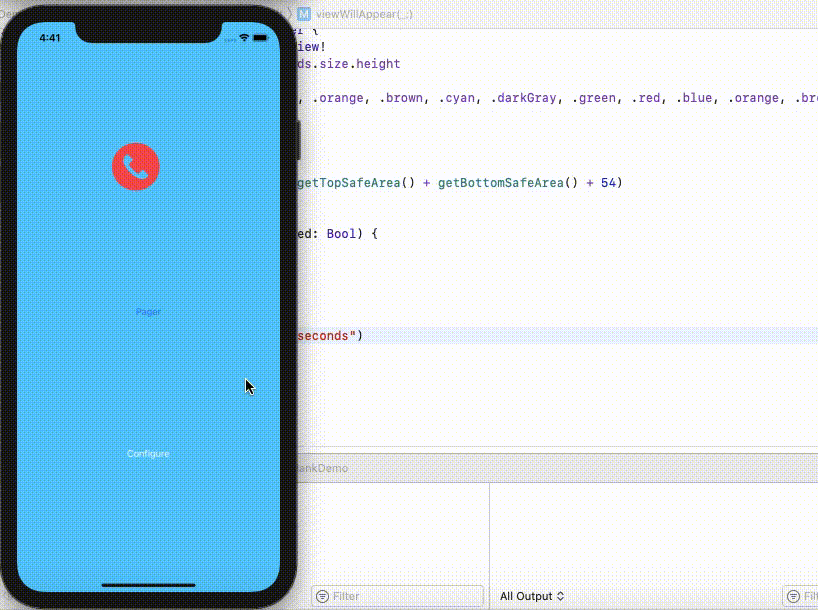Viewport: 818px width, 610px height.
Task: Click the filter icon in variables Filter field
Action: tap(322, 596)
